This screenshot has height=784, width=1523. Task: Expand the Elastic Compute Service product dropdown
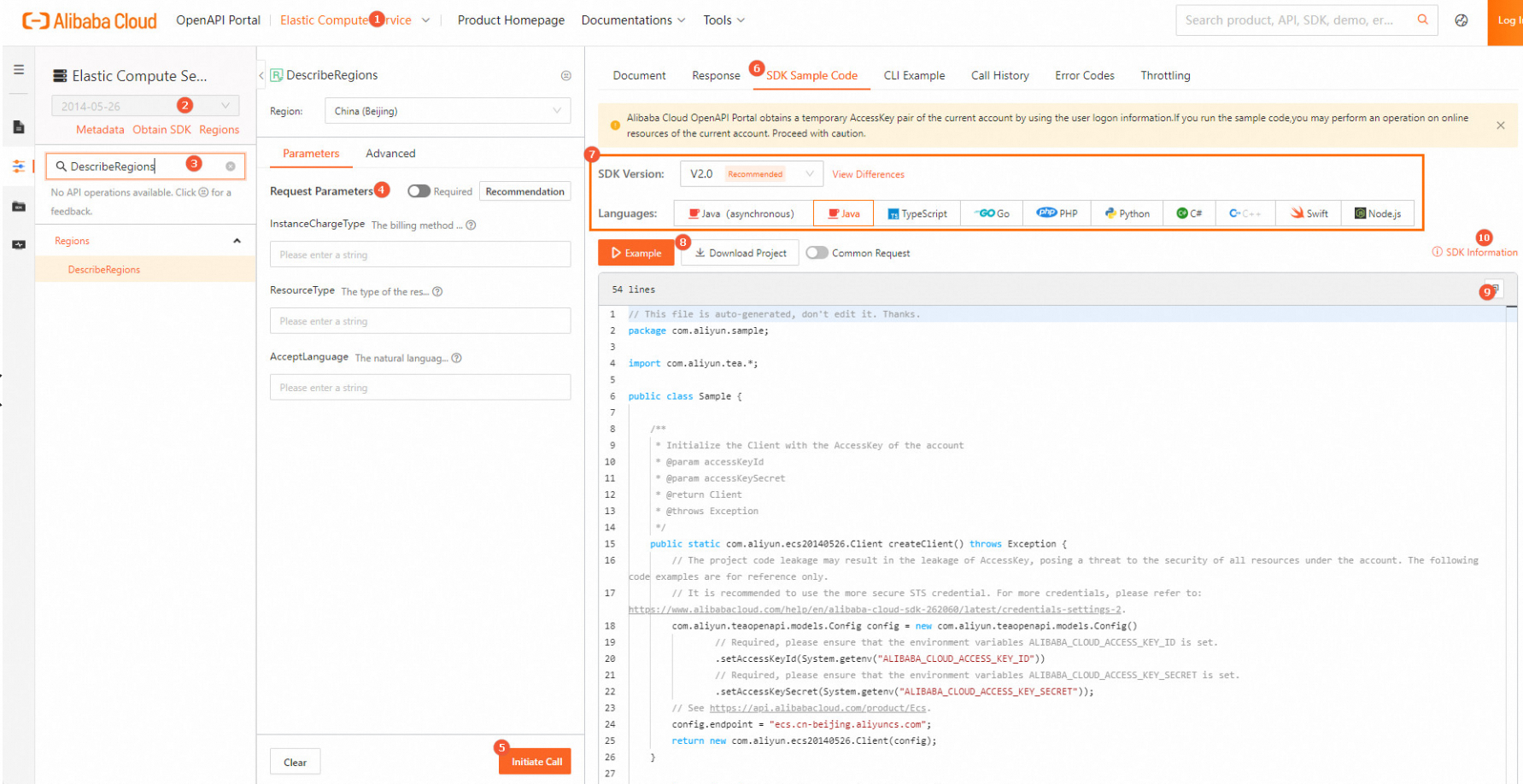pyautogui.click(x=354, y=20)
